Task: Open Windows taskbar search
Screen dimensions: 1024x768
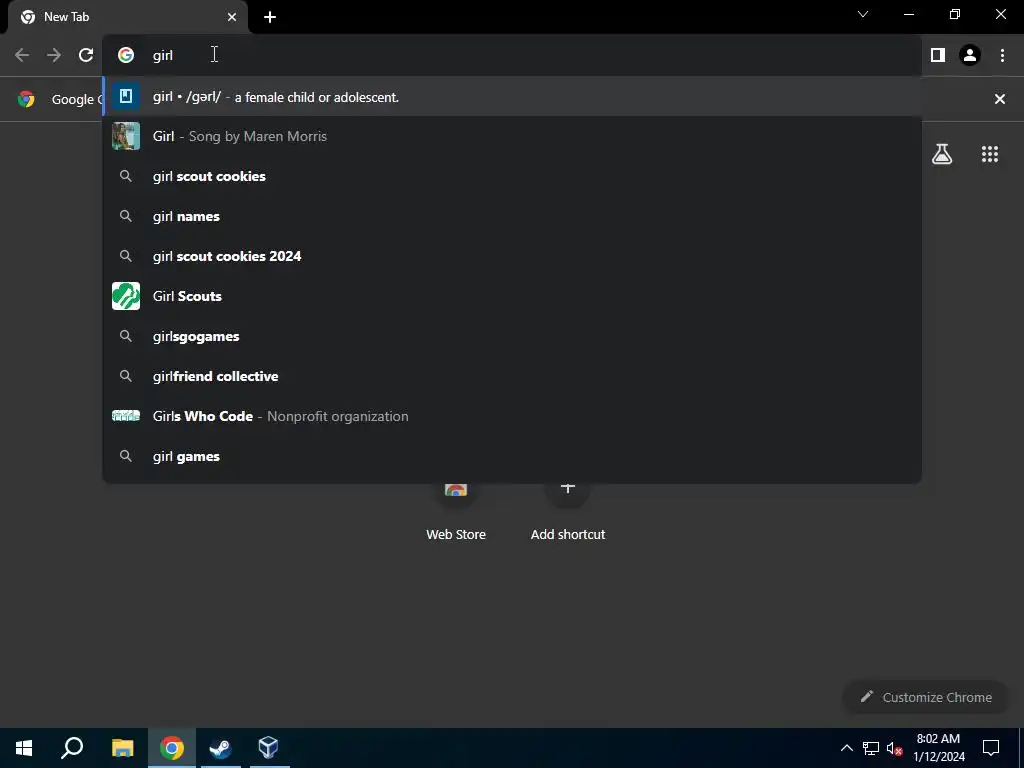Action: 72,748
